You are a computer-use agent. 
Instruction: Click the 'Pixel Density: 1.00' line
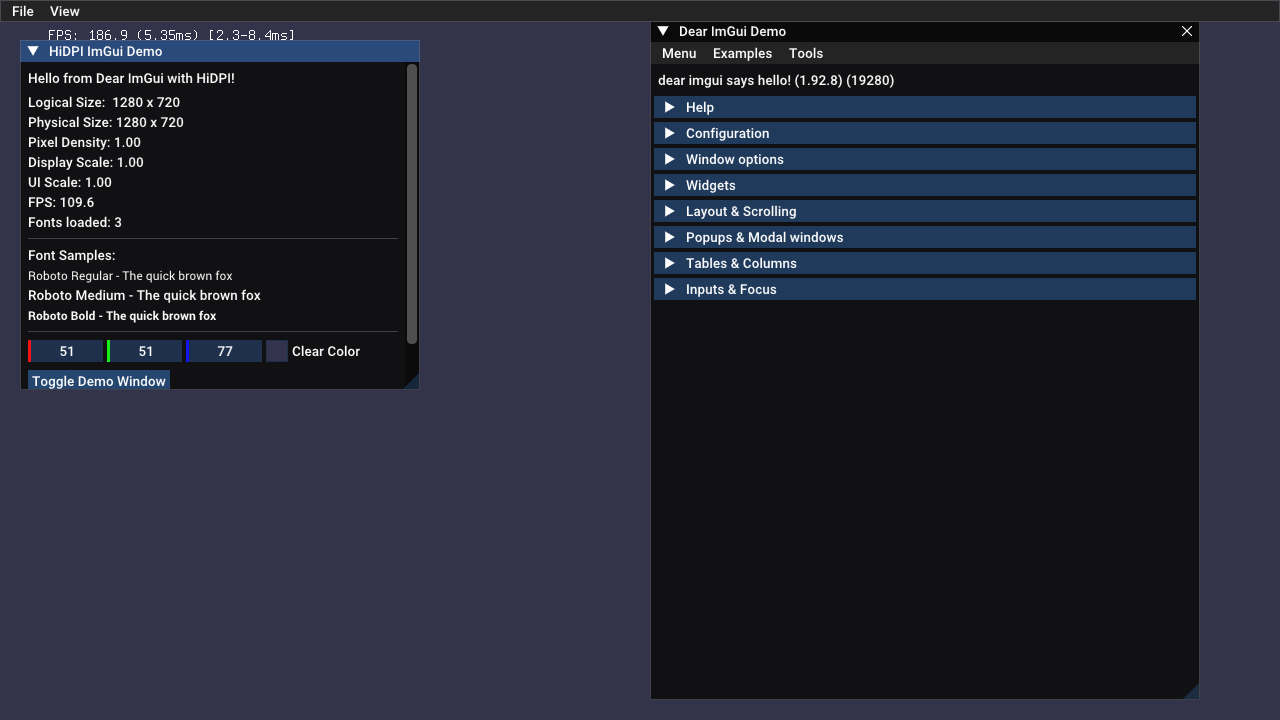pyautogui.click(x=84, y=142)
